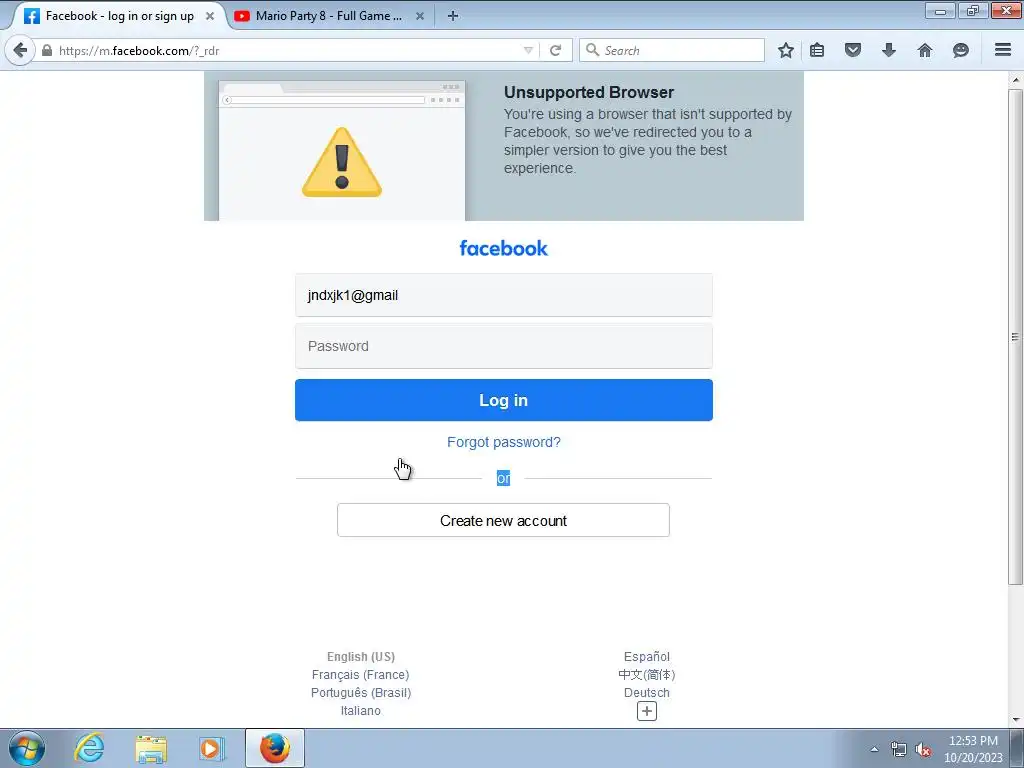Image resolution: width=1024 pixels, height=768 pixels.
Task: Click the scrollbar down arrow
Action: click(1016, 720)
